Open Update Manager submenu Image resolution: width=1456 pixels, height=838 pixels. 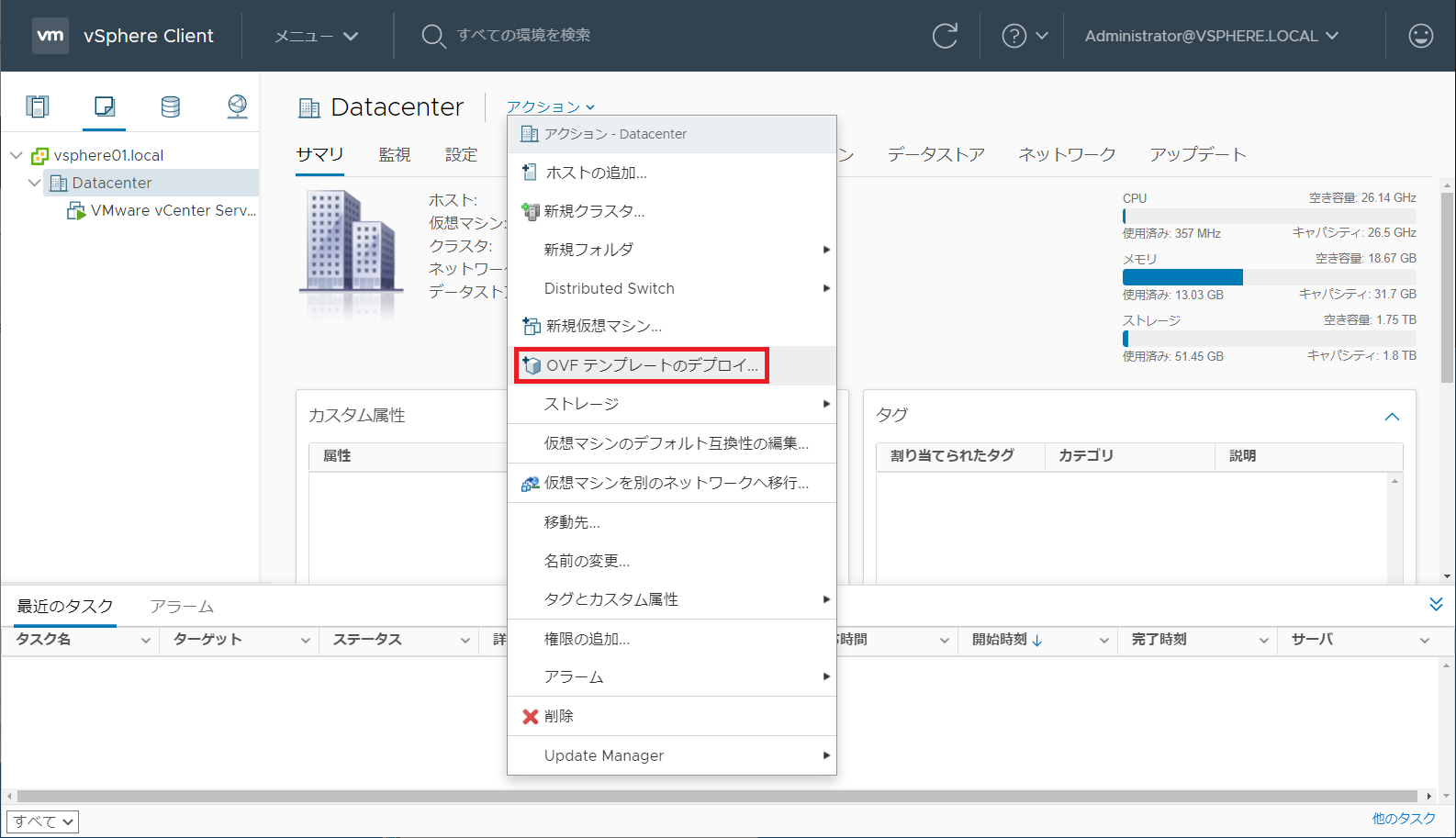click(x=672, y=755)
